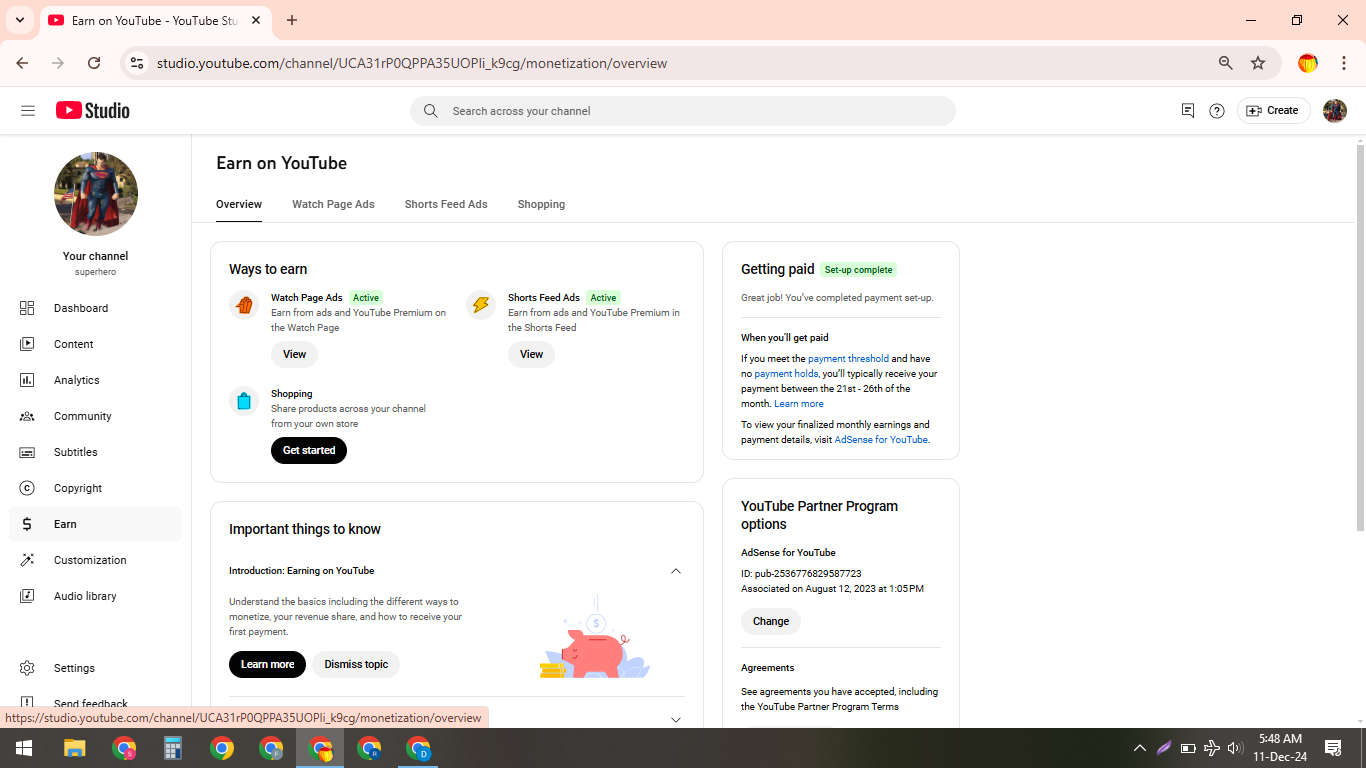The width and height of the screenshot is (1366, 768).
Task: Open the Chrome tab search dropdown
Action: pos(20,20)
